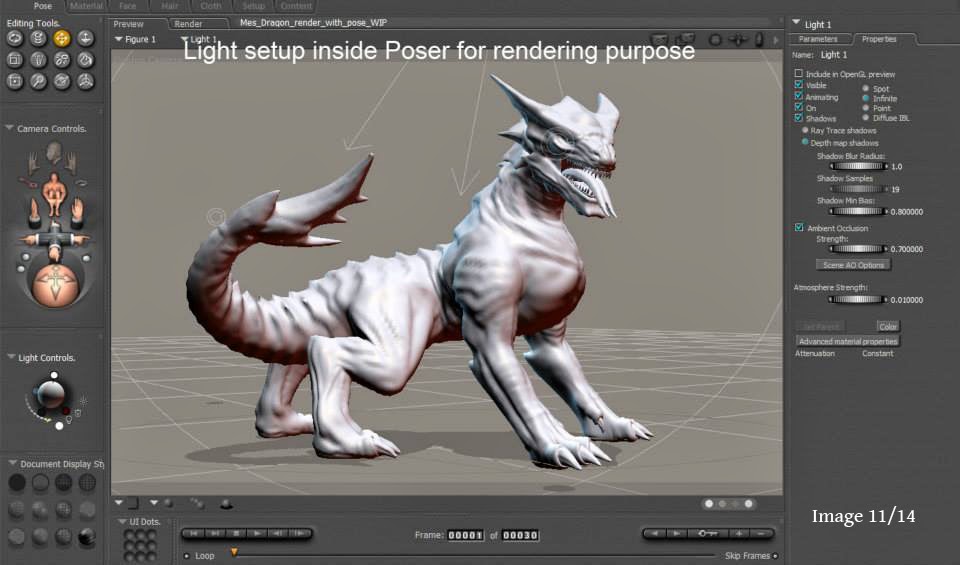This screenshot has height=565, width=960.
Task: Switch to the Parameters tab
Action: point(818,39)
